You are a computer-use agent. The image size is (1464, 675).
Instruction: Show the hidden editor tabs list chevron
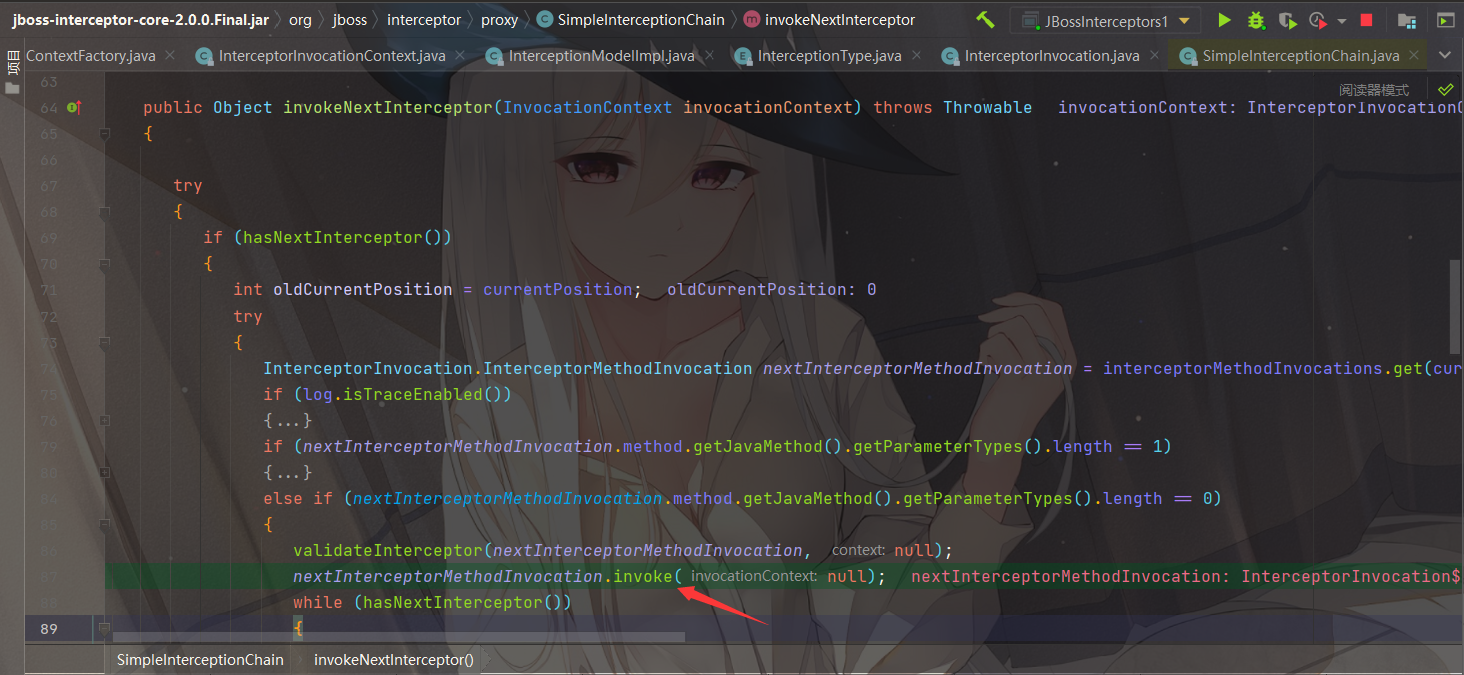[x=1444, y=55]
